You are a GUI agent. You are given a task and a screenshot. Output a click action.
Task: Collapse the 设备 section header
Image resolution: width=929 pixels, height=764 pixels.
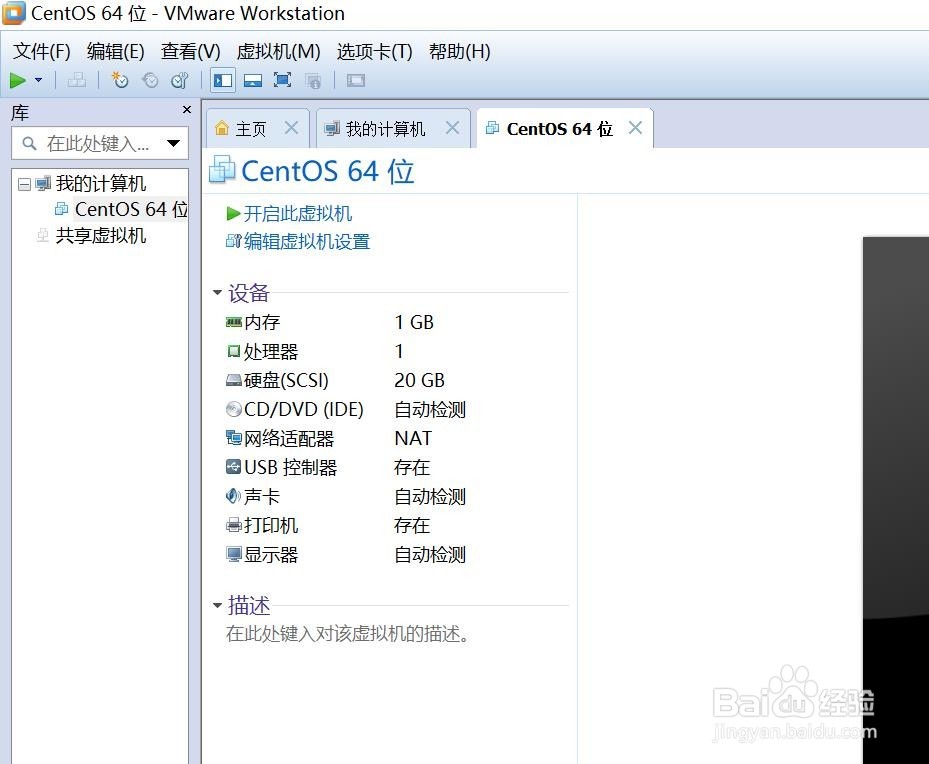[218, 293]
